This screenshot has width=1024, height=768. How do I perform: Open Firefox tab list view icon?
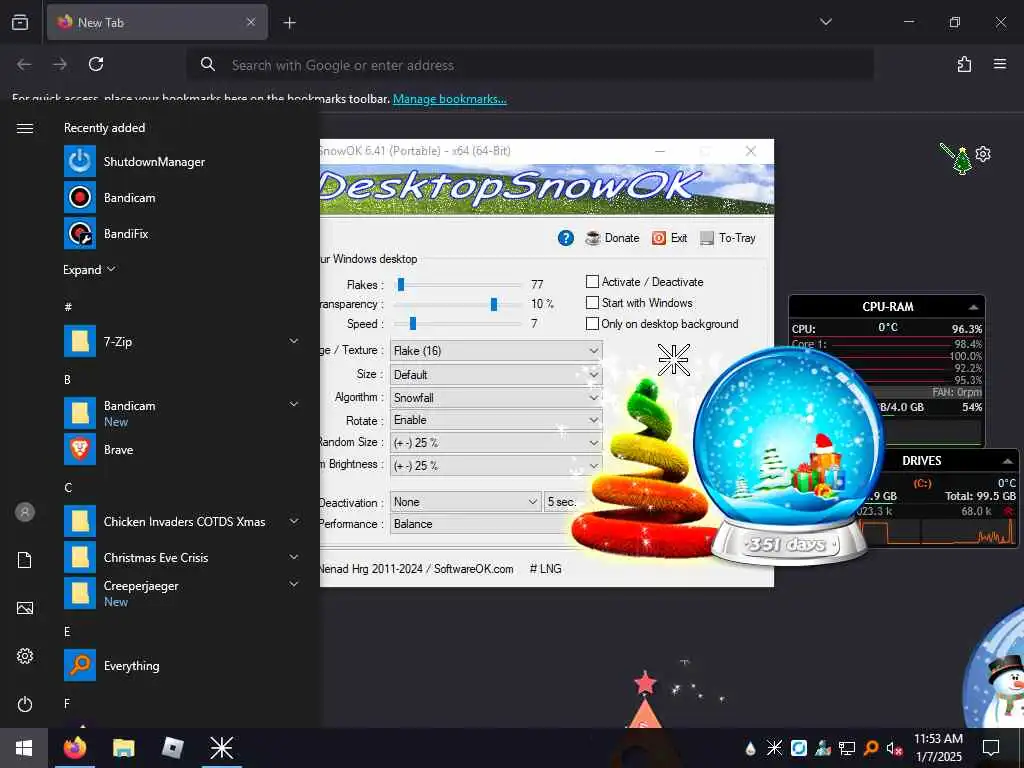pos(20,22)
